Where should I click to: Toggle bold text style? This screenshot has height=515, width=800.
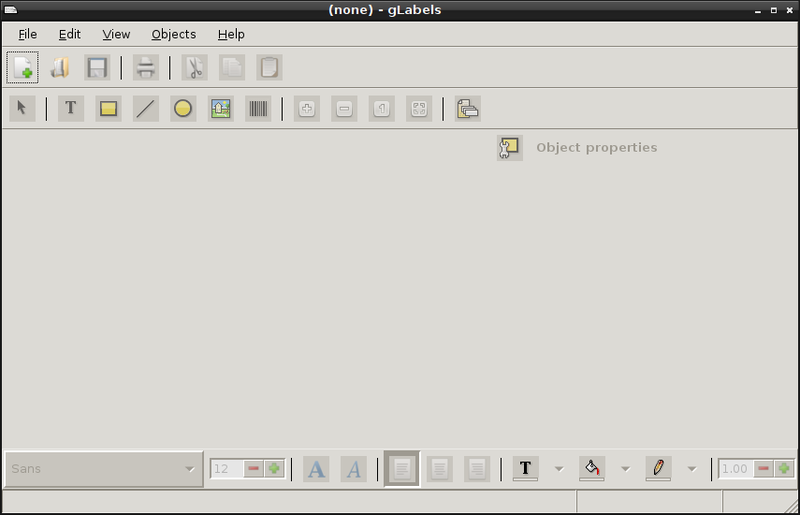[x=316, y=469]
